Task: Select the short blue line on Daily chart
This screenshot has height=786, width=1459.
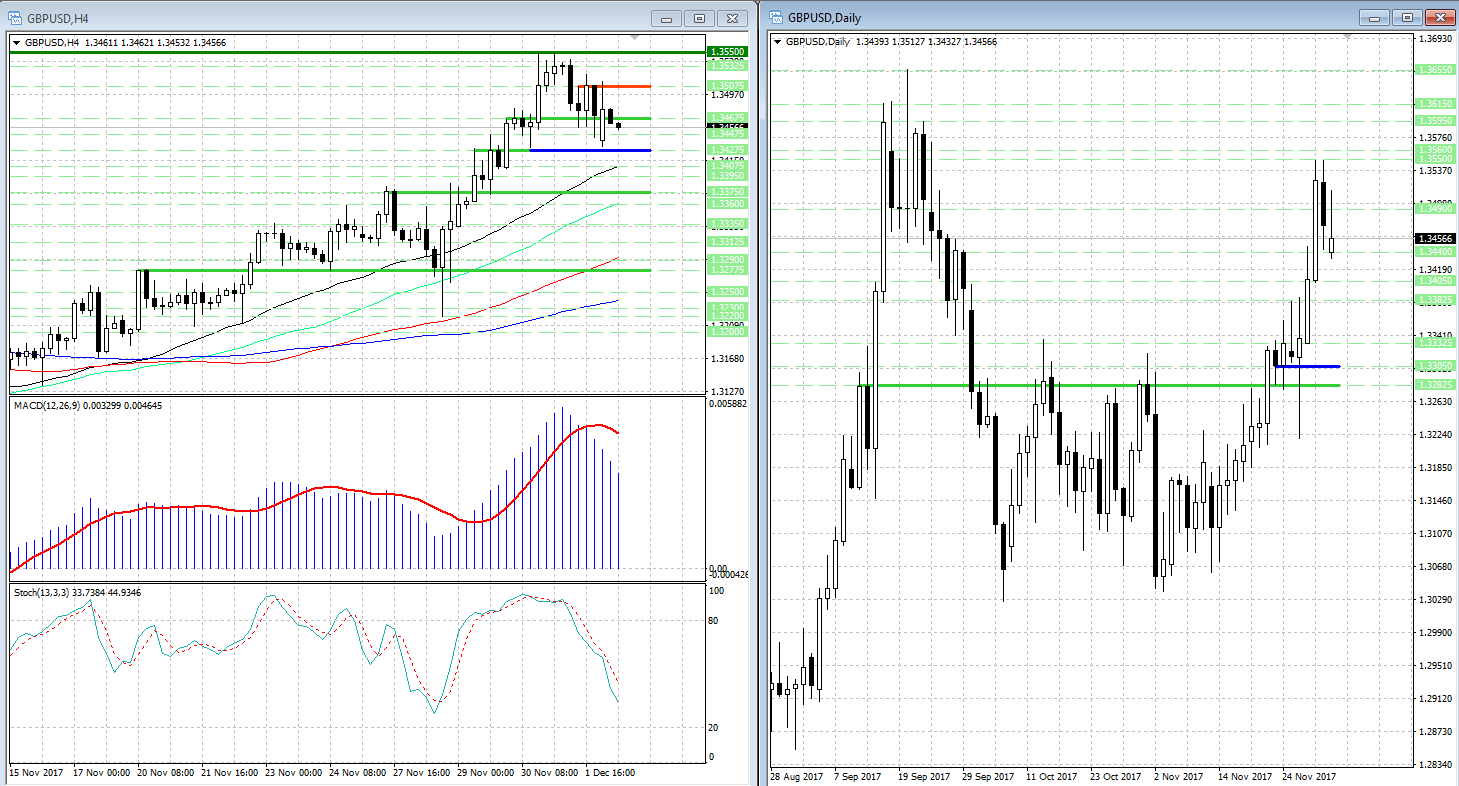Action: pyautogui.click(x=1310, y=366)
